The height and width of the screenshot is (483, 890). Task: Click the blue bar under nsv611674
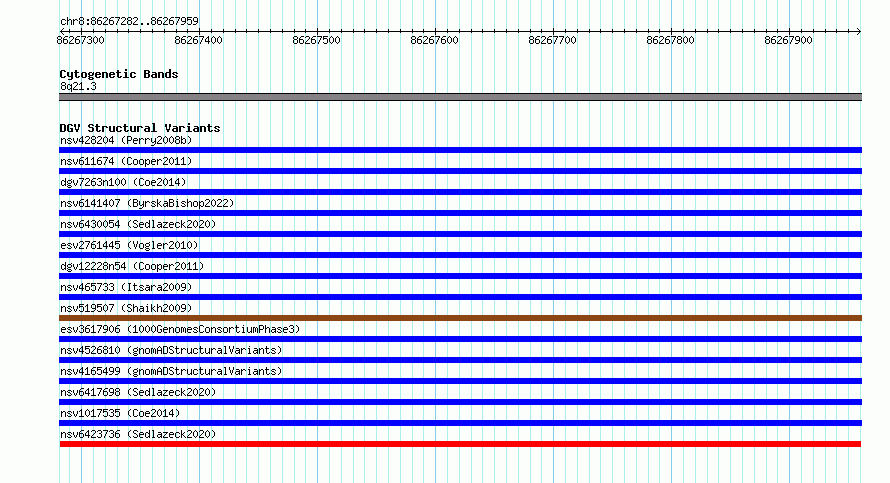(460, 171)
